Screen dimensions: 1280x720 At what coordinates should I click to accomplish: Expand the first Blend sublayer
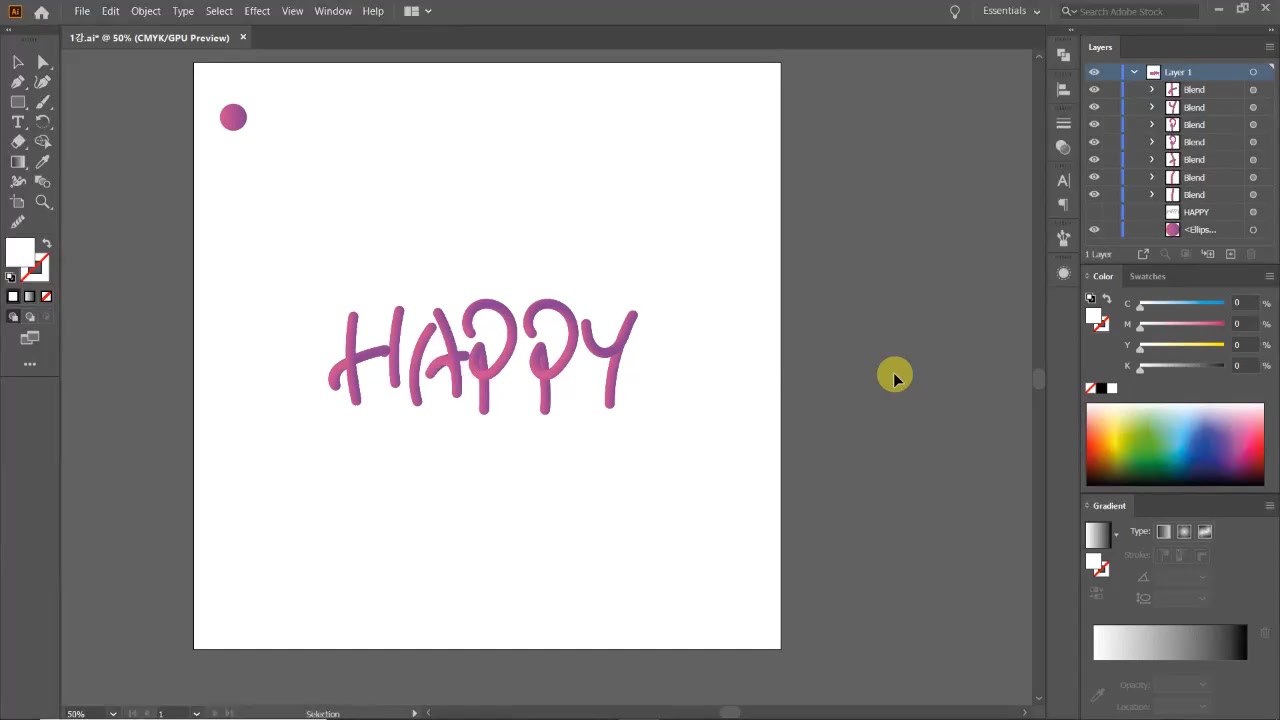point(1151,90)
